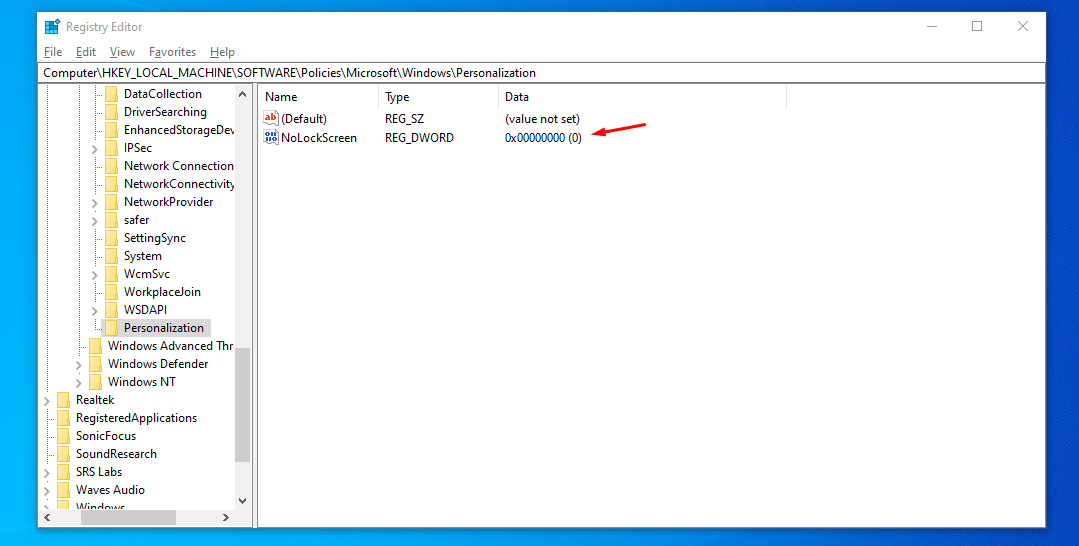
Task: Expand the WSDAPI key
Action: pos(94,311)
